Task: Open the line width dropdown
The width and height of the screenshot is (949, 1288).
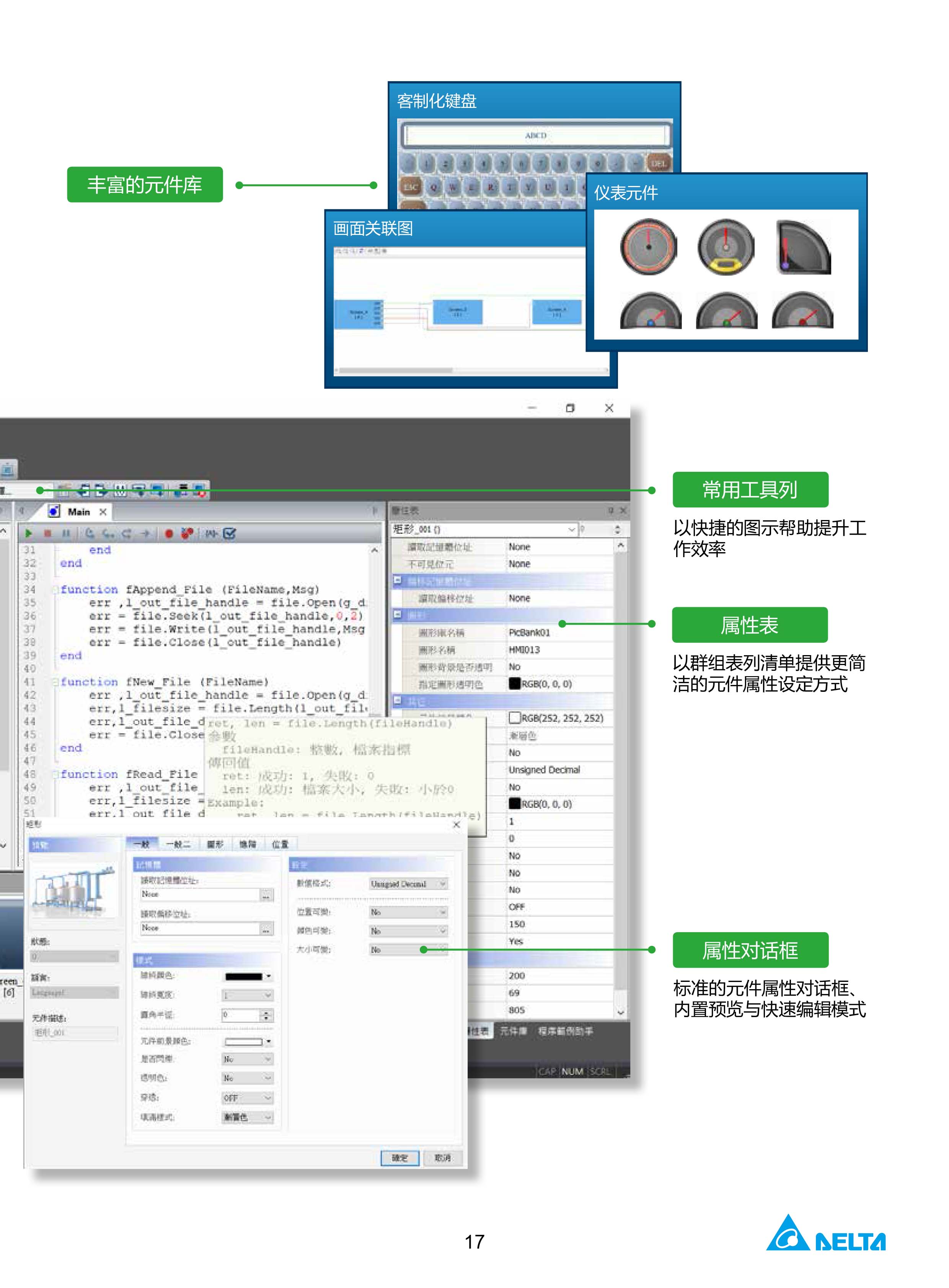Action: point(248,995)
